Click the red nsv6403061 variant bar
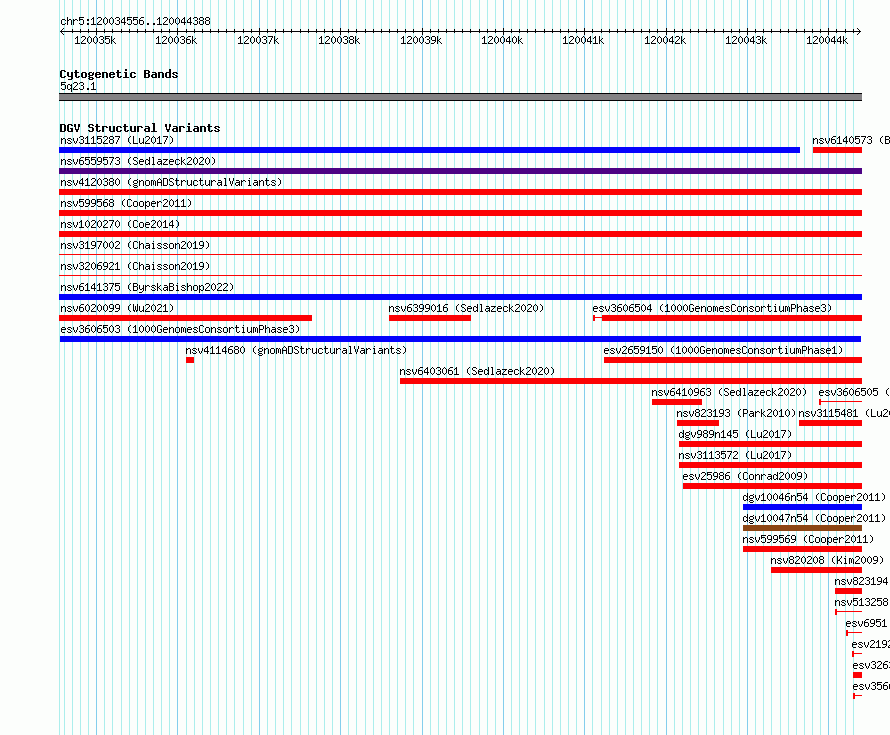 [631, 381]
